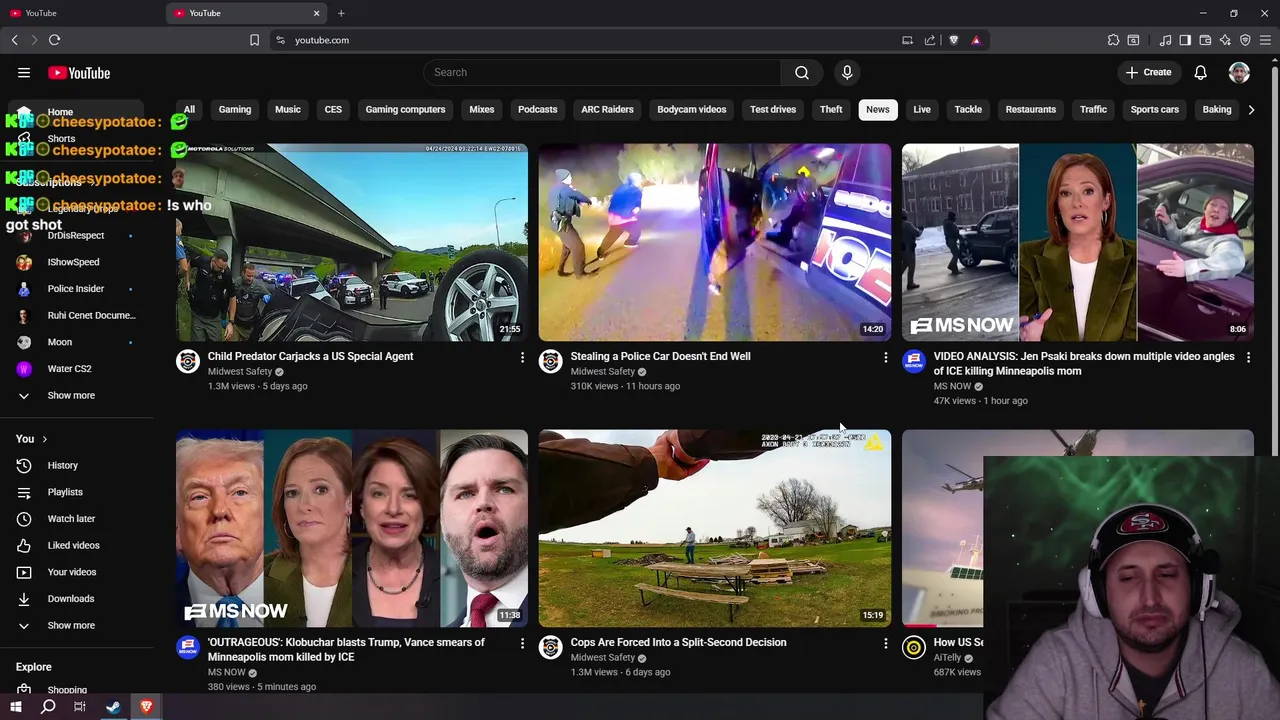Click MS NOW avatar beside VIDEO ANALYSIS

914,361
